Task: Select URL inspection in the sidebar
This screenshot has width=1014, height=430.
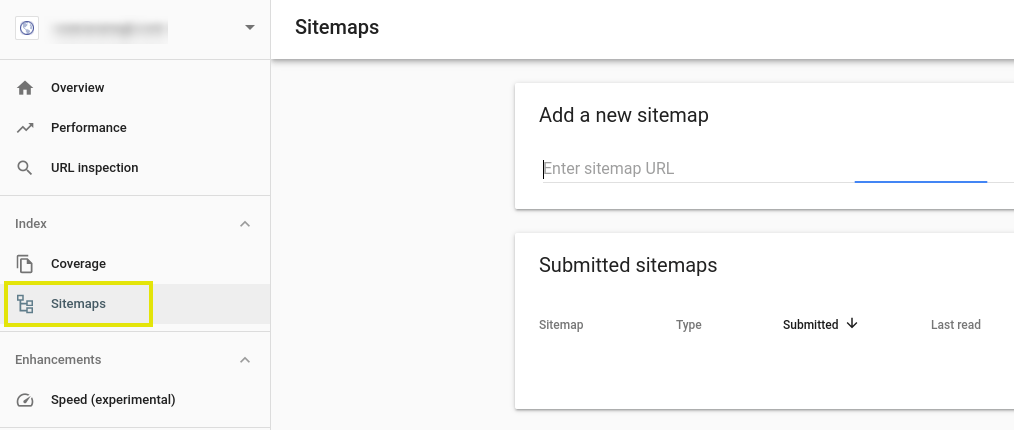Action: coord(95,168)
